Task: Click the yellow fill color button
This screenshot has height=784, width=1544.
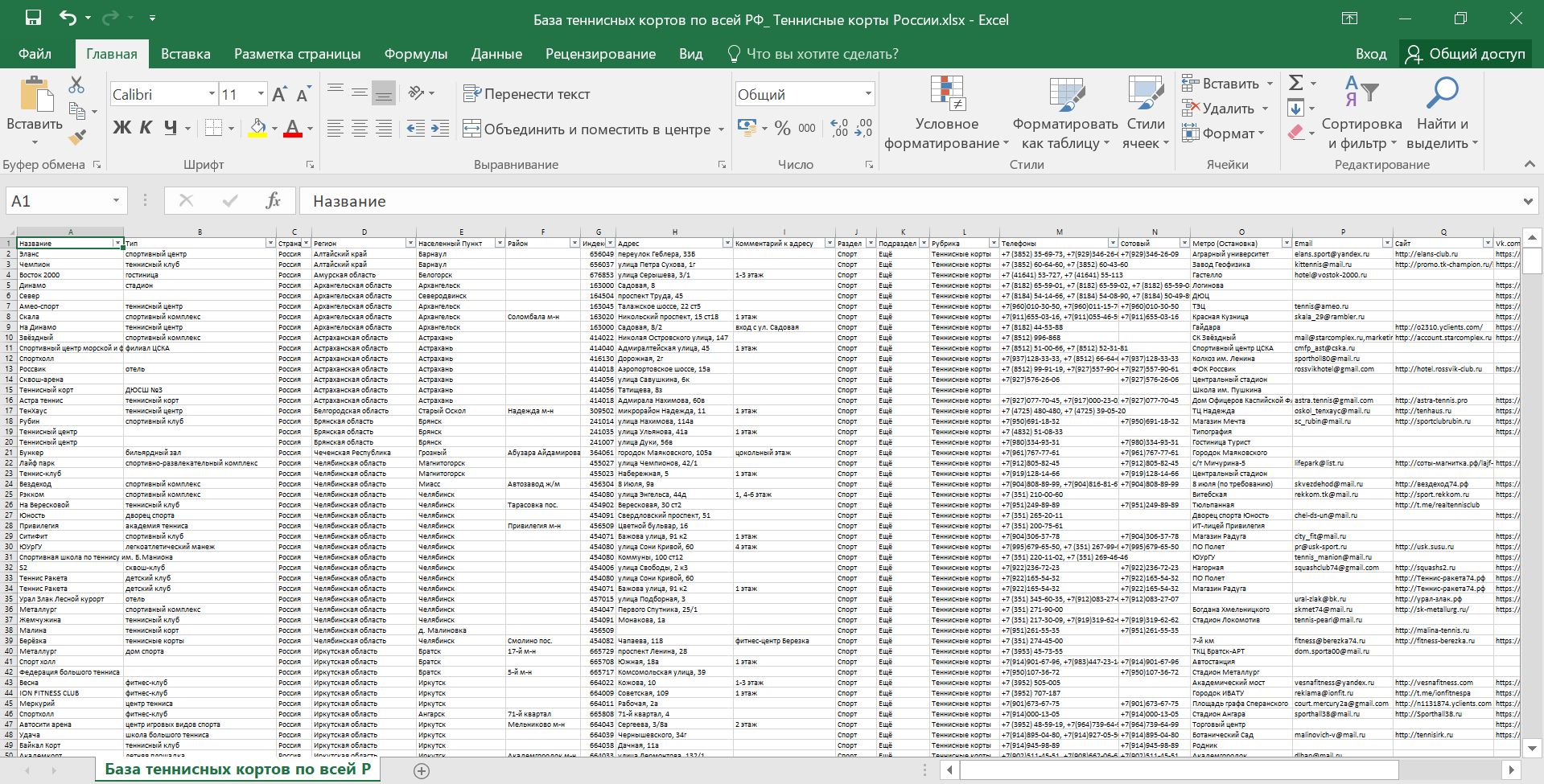Action: 257,128
